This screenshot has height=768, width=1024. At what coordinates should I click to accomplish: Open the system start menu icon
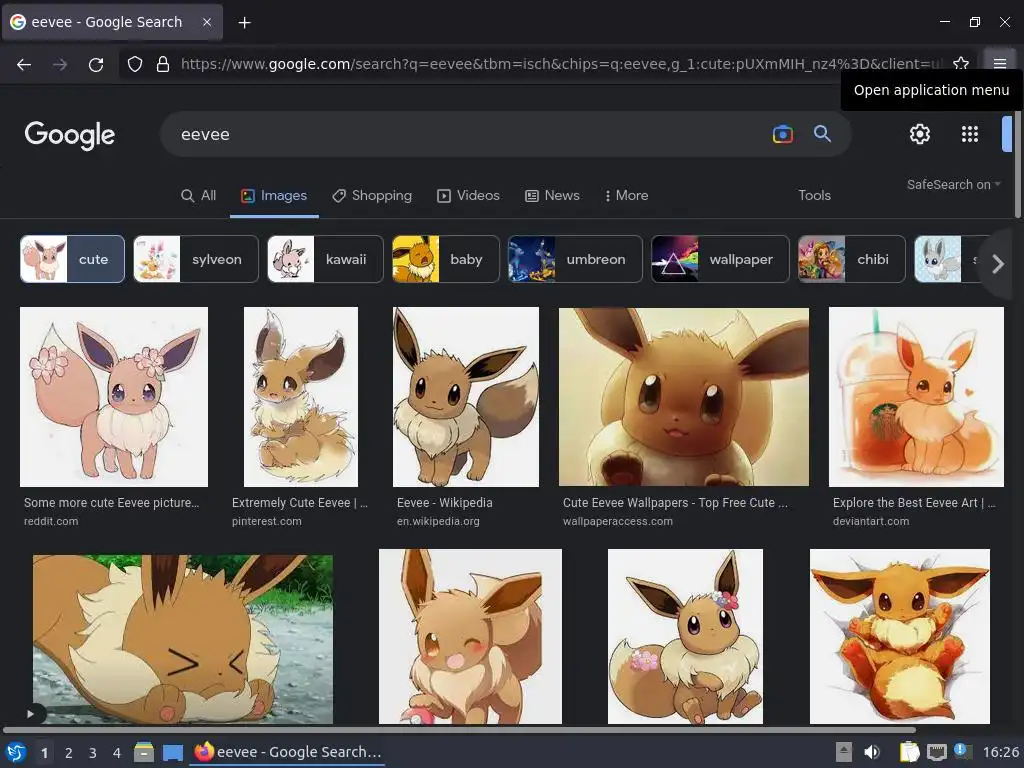(x=15, y=752)
